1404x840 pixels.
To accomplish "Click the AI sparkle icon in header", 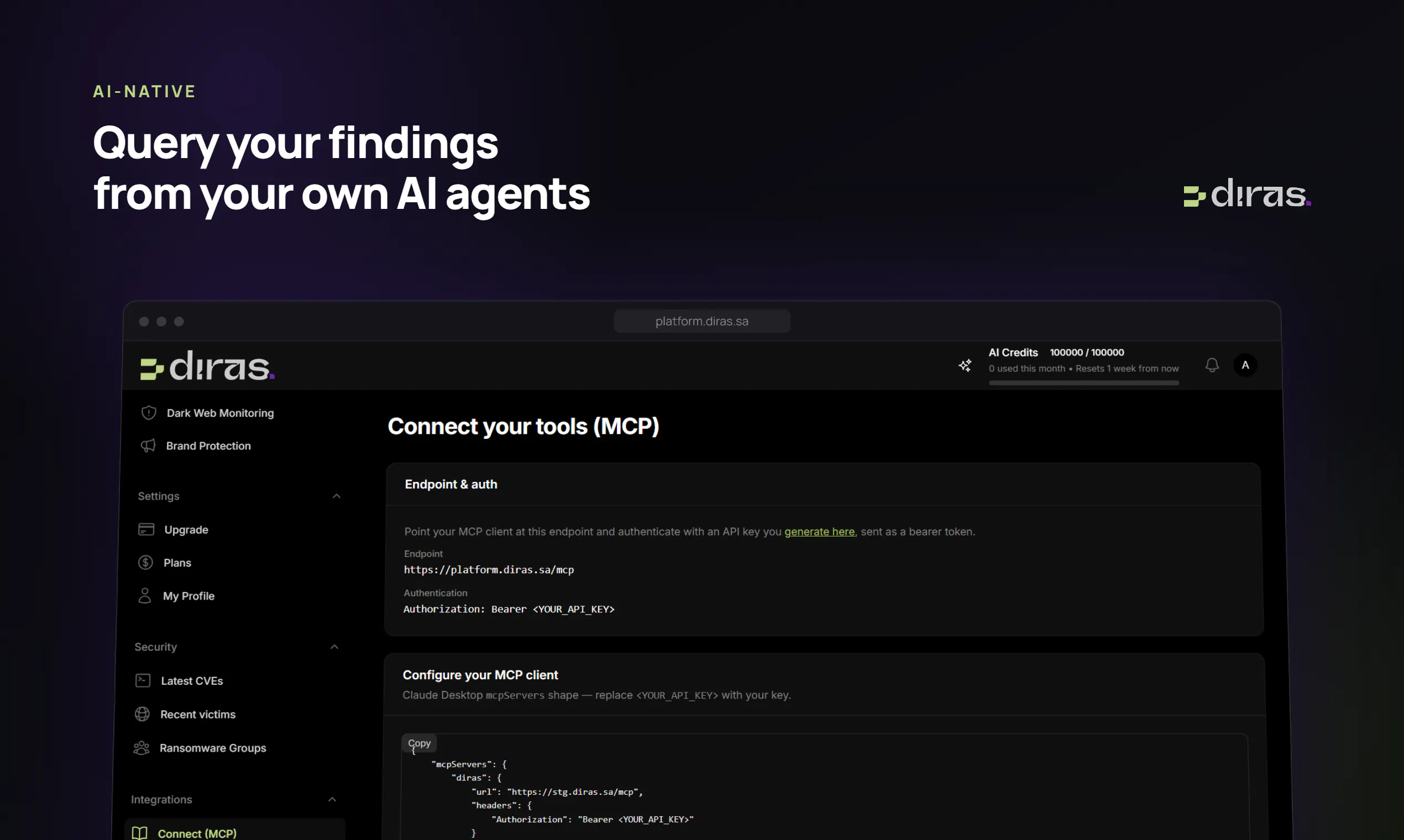I will pyautogui.click(x=965, y=366).
